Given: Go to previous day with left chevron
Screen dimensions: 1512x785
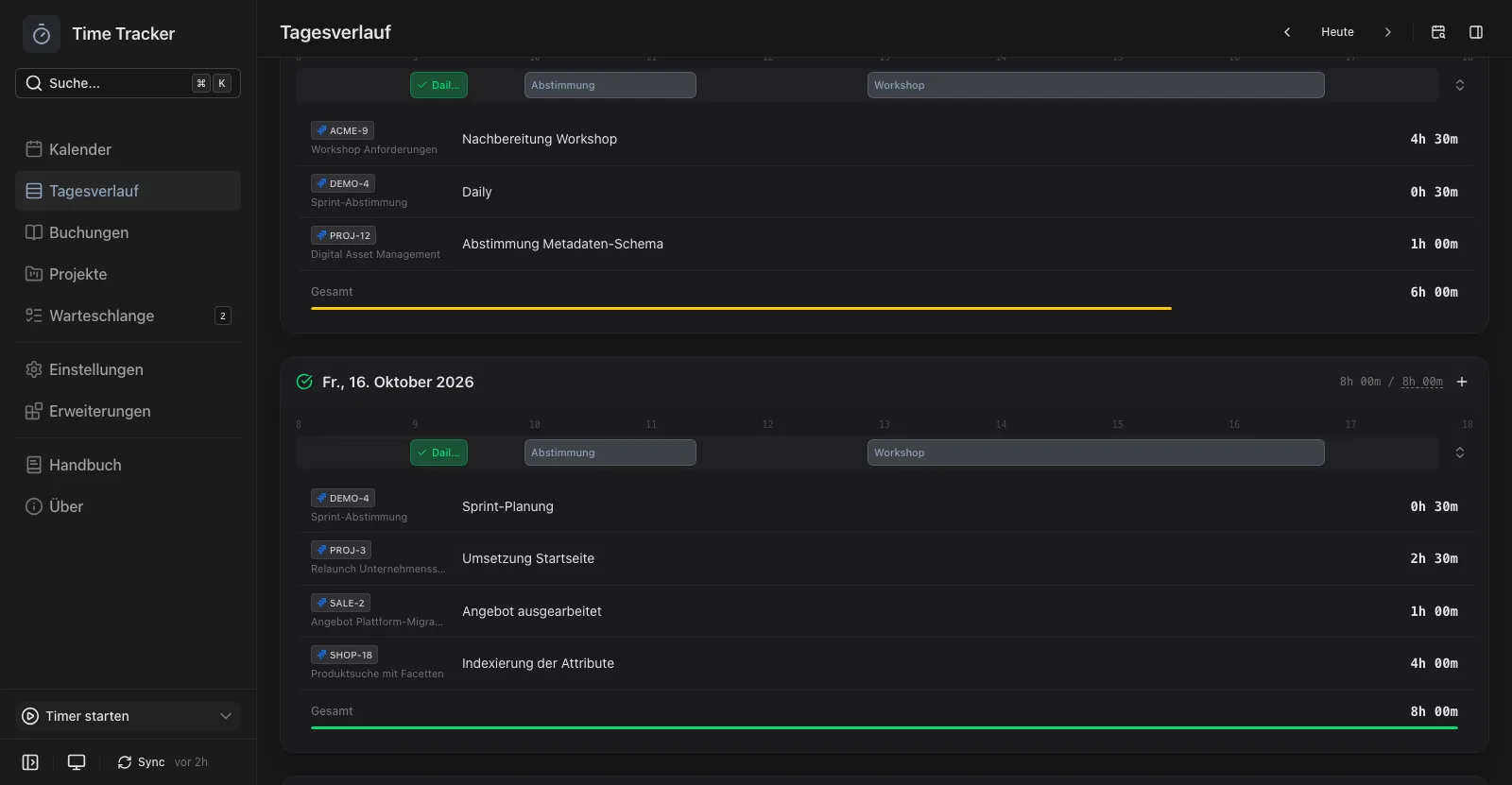Looking at the screenshot, I should pos(1287,32).
